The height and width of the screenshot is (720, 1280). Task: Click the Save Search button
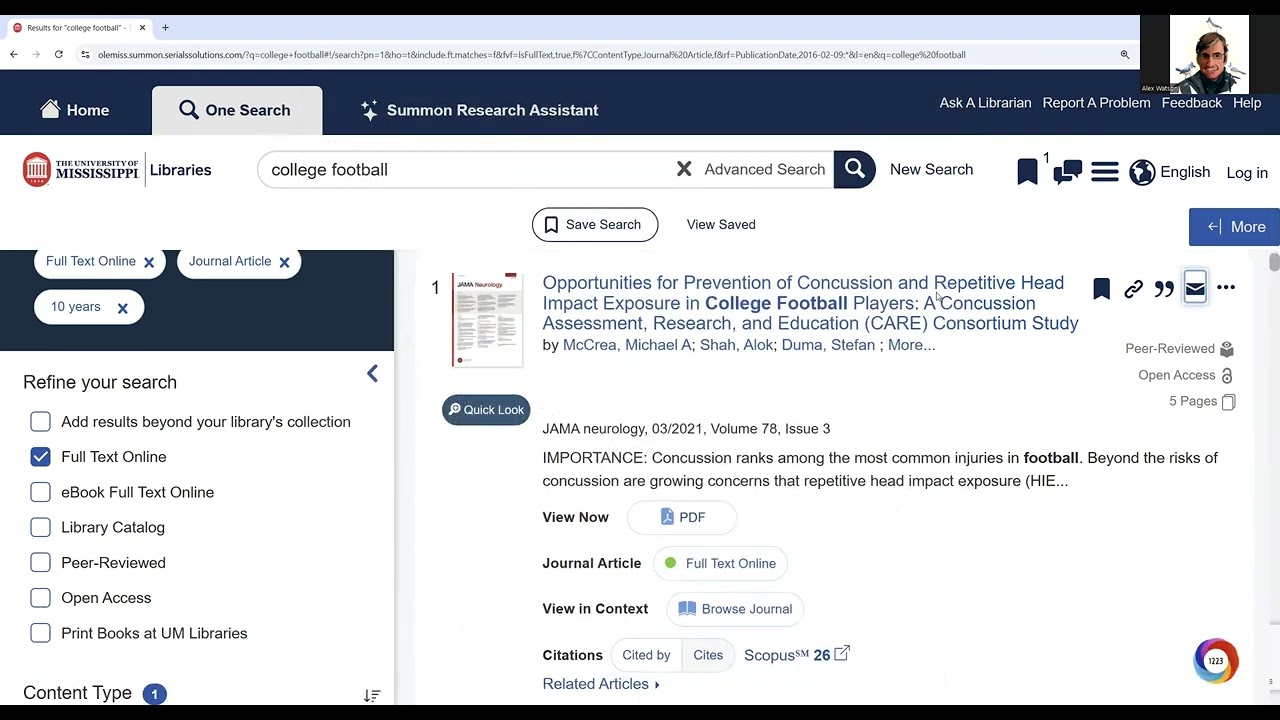pyautogui.click(x=595, y=224)
